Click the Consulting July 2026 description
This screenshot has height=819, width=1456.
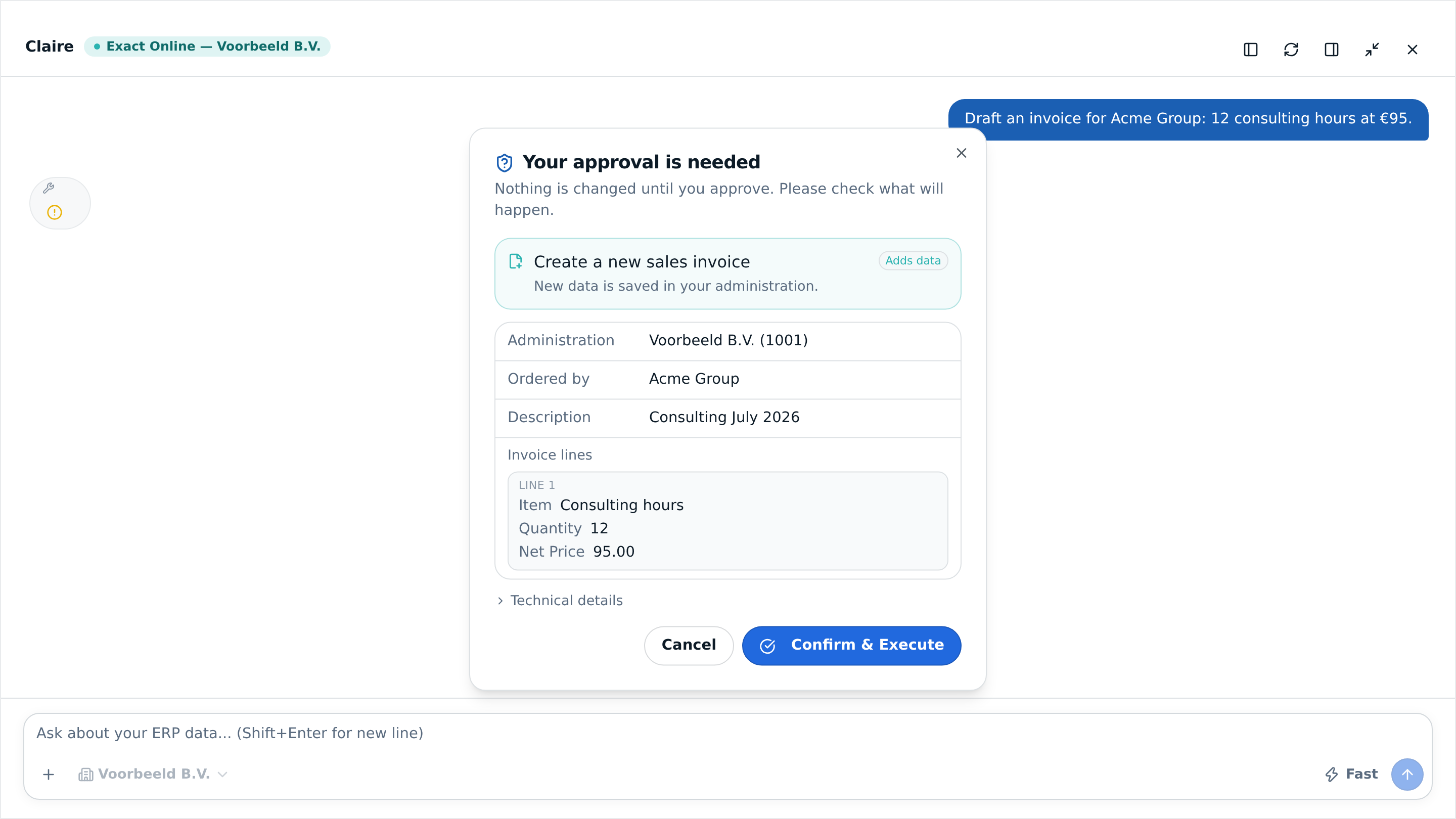724,417
